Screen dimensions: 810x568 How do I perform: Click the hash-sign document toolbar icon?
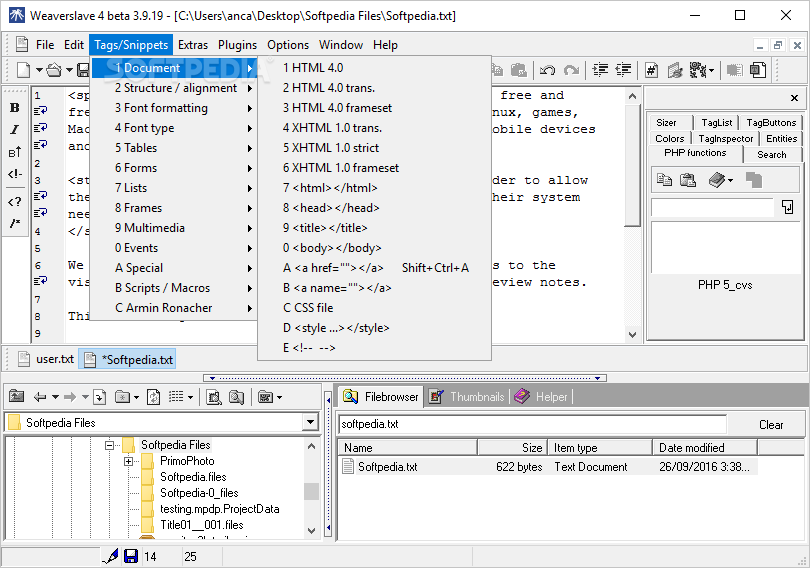tap(651, 70)
